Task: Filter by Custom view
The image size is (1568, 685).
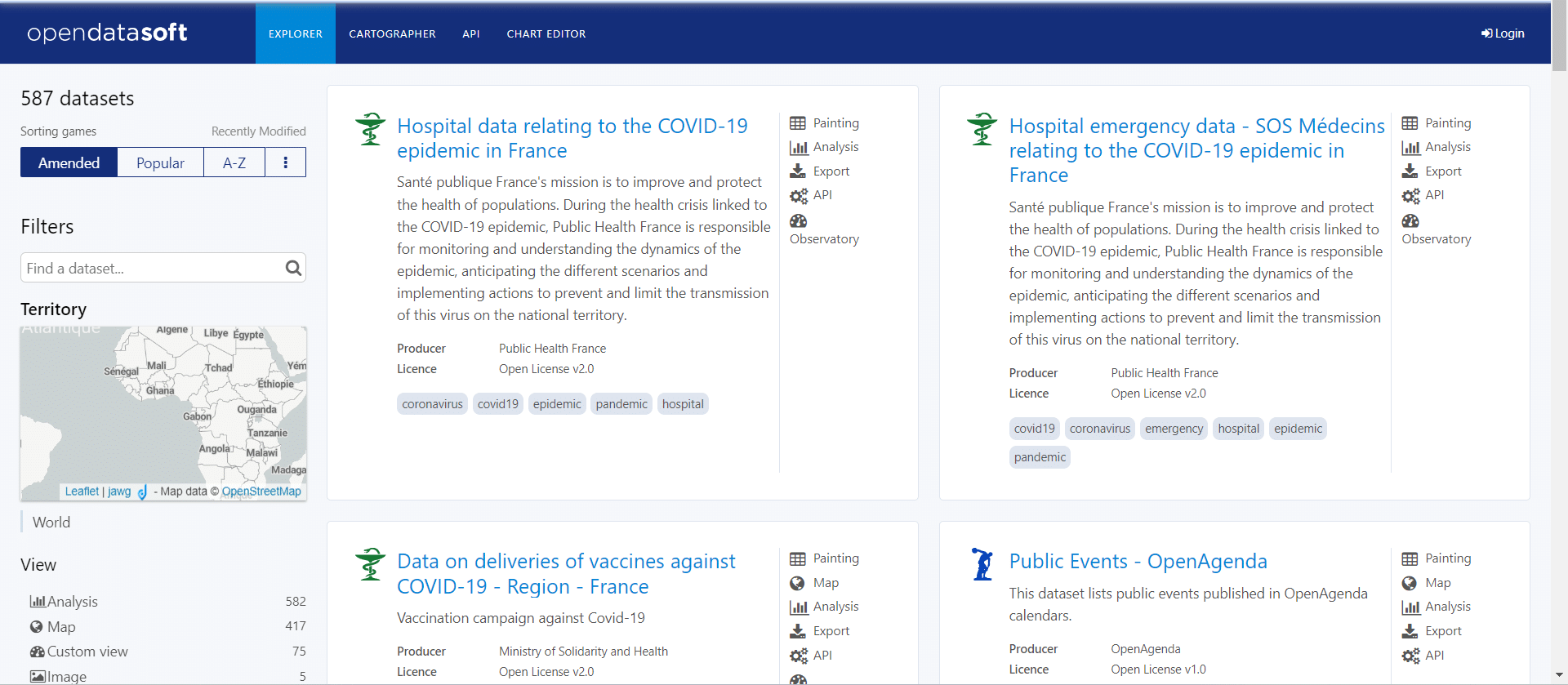Action: [x=167, y=652]
